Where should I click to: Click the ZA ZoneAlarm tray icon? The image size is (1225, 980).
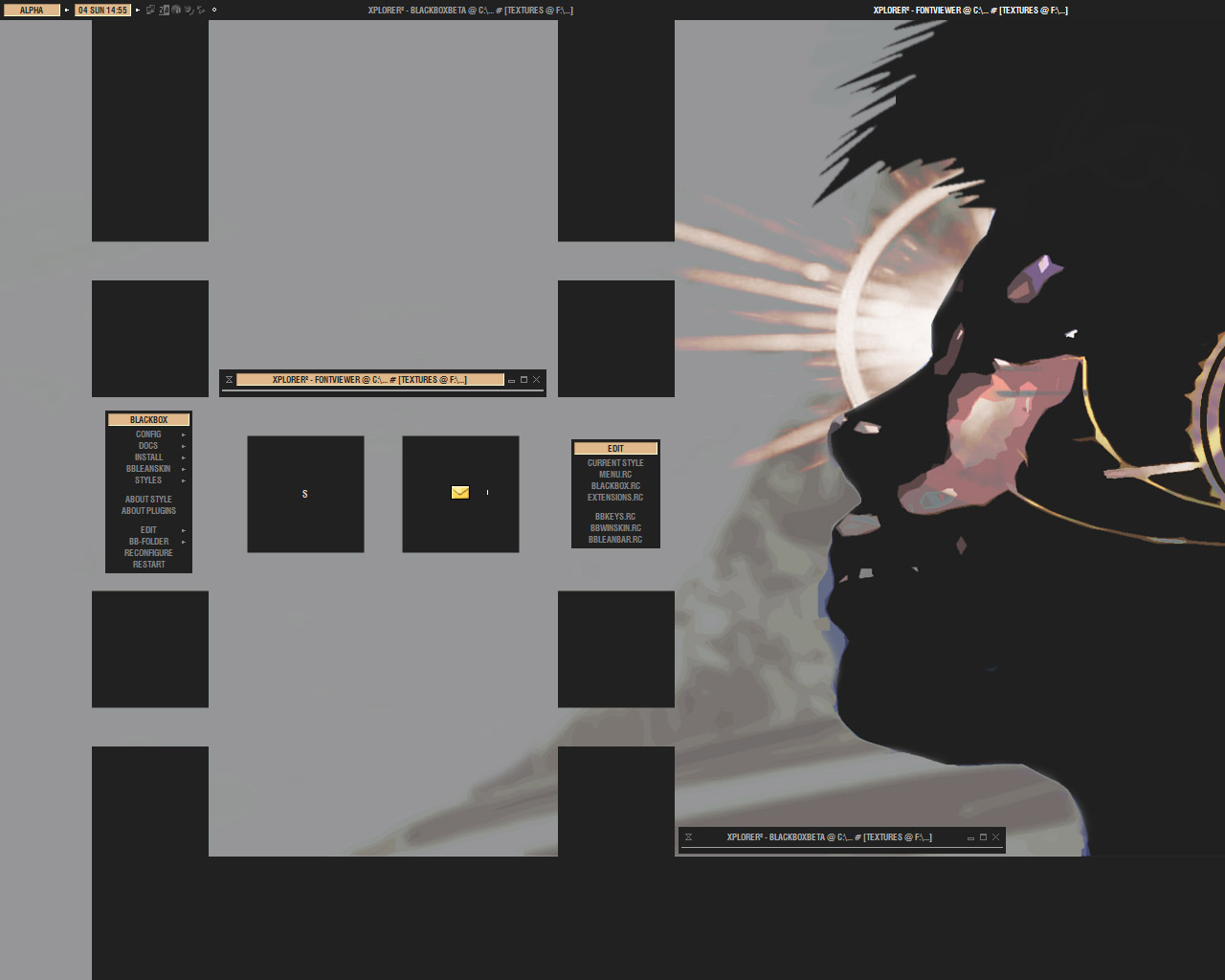164,10
